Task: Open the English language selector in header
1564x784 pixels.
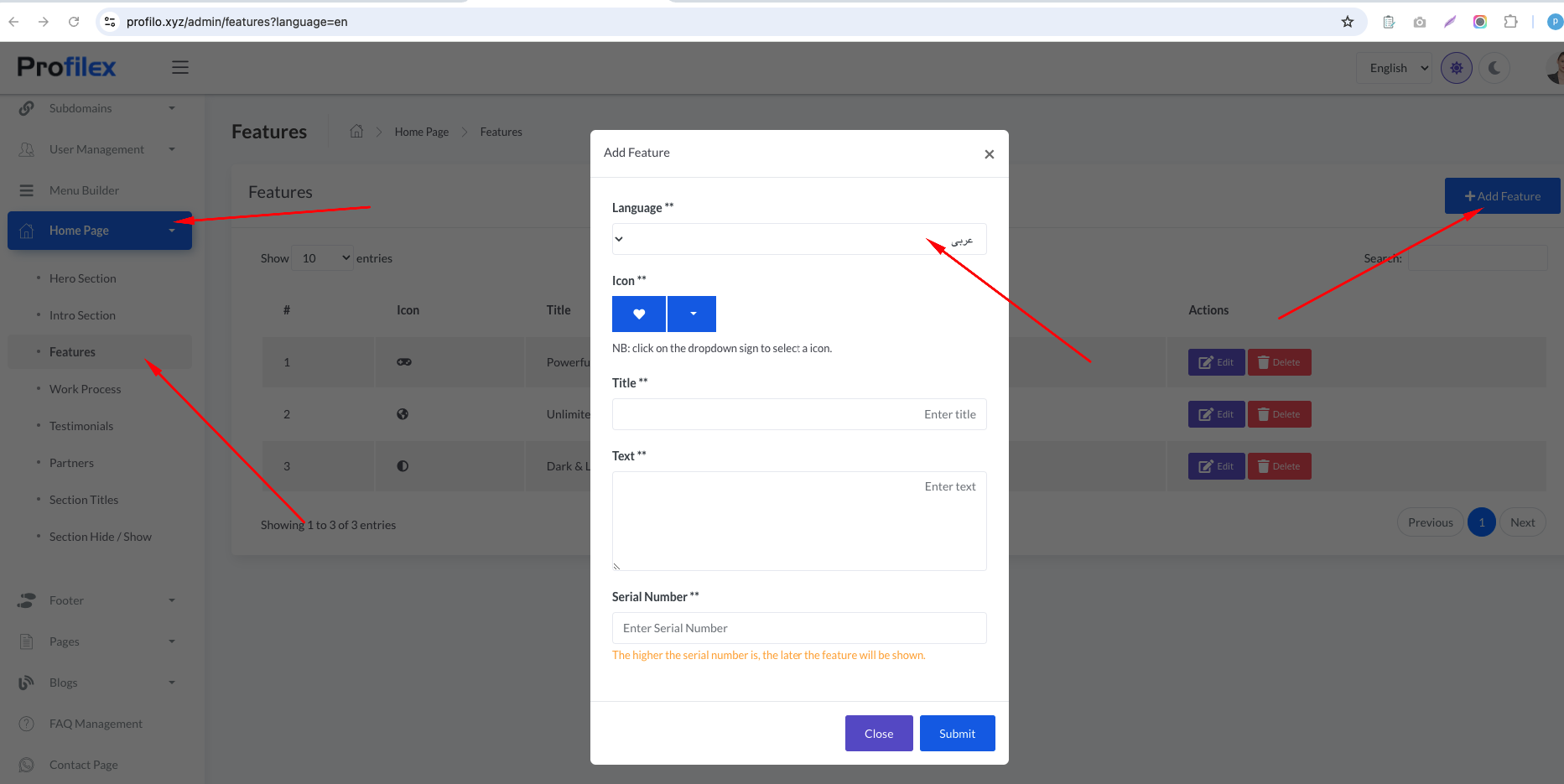Action: 1398,68
